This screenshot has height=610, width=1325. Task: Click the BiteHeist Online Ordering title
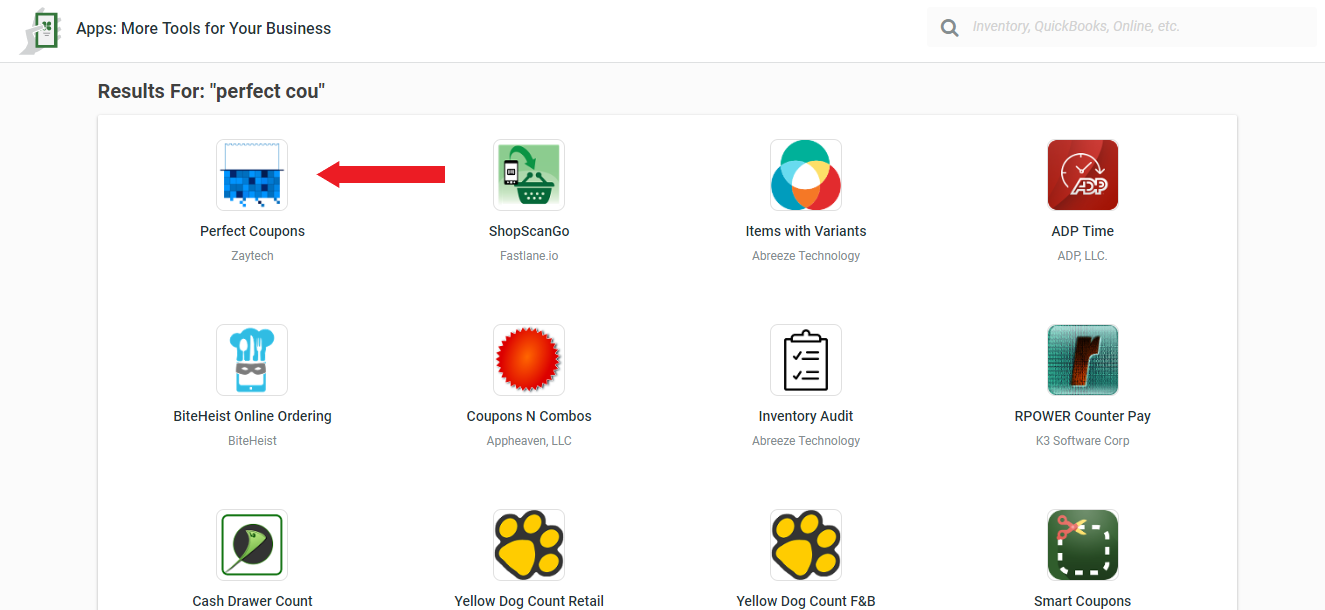[x=252, y=416]
